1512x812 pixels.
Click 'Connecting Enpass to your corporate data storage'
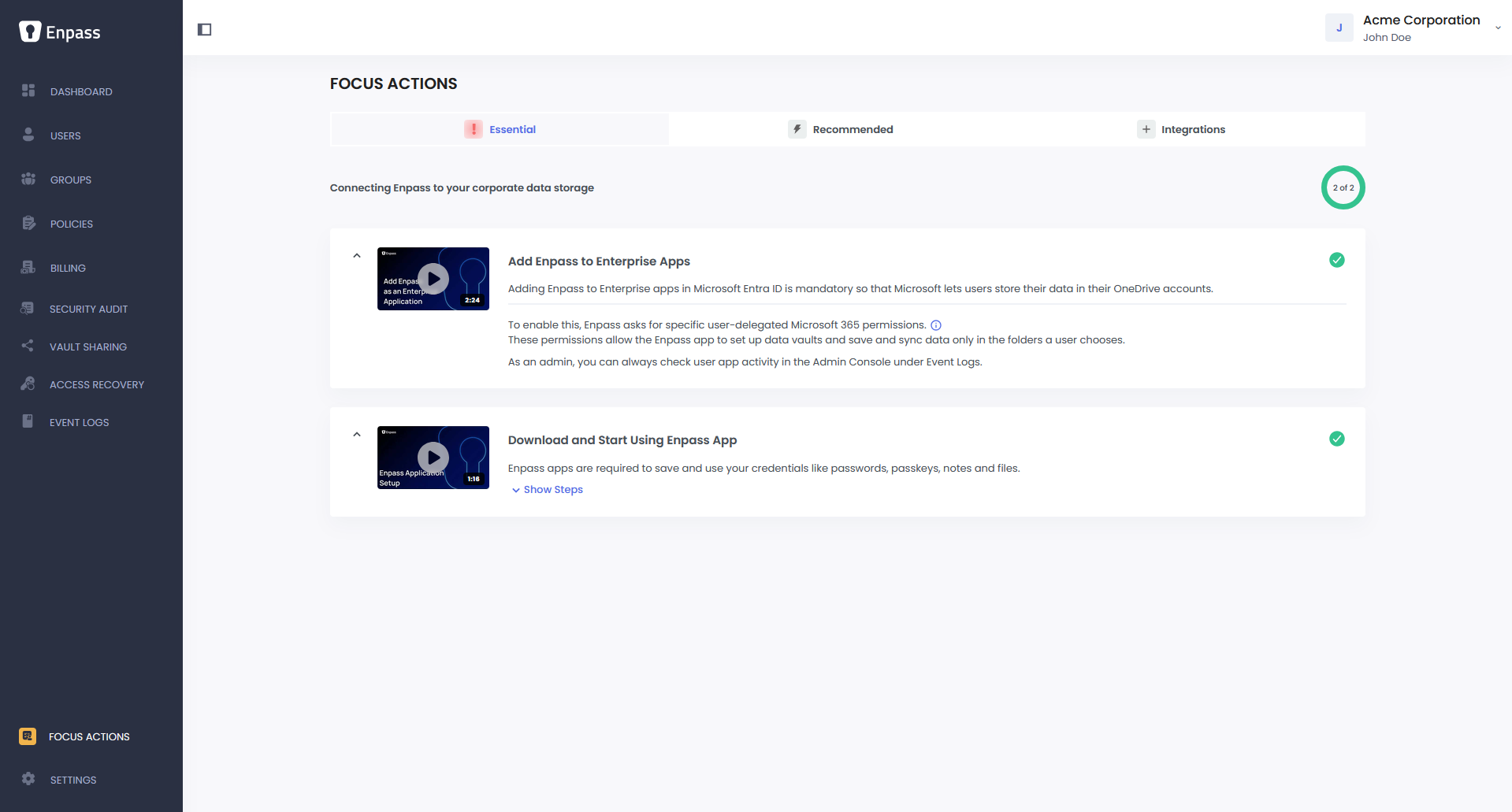point(462,188)
